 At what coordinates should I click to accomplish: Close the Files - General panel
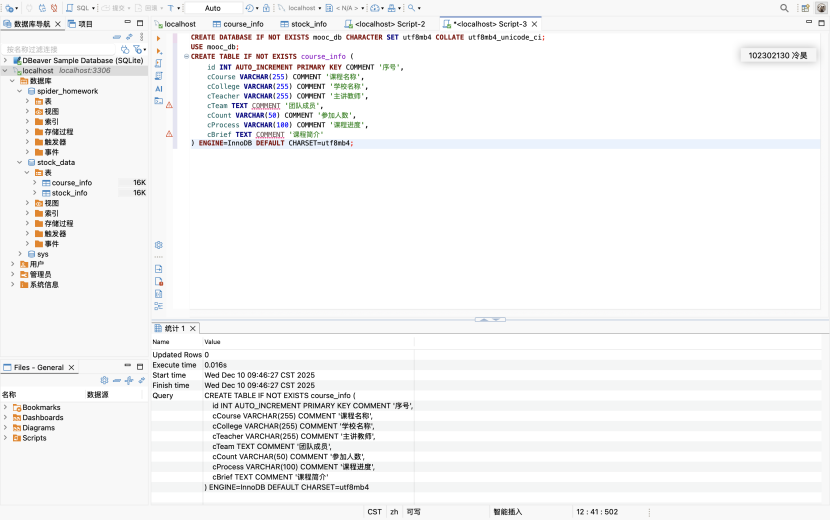[71, 367]
